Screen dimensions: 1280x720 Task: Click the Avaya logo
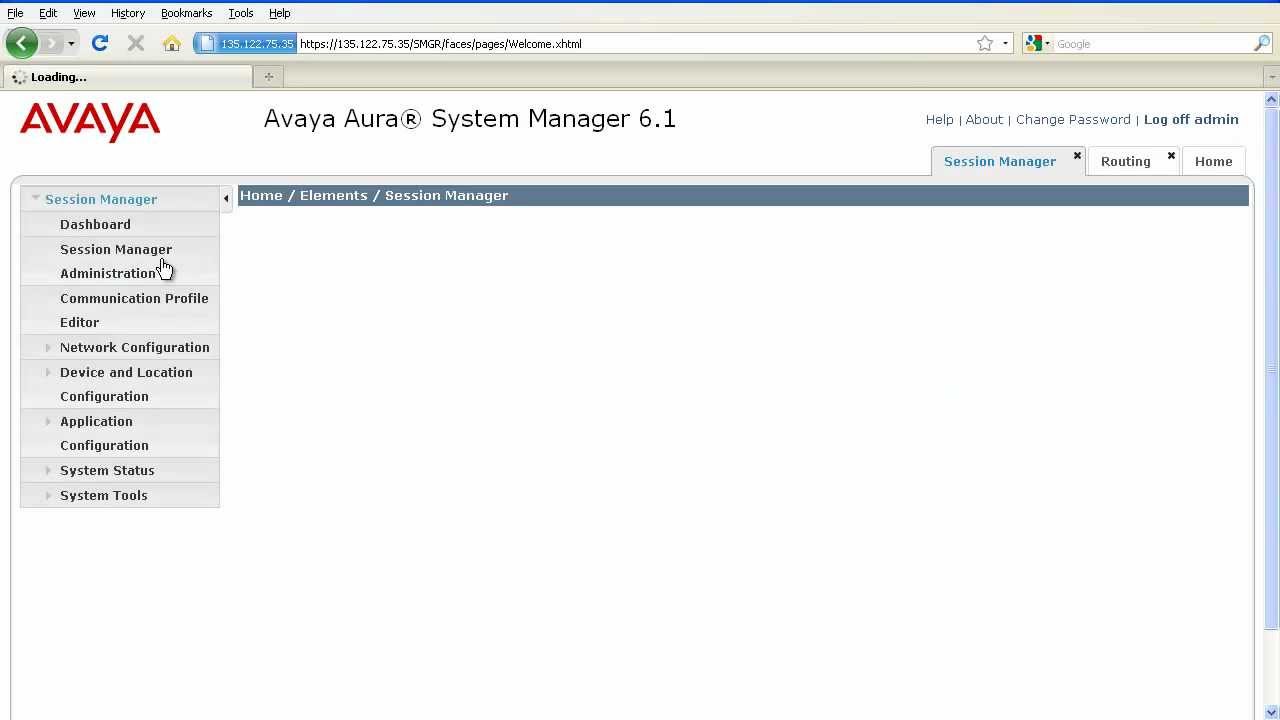tap(90, 121)
